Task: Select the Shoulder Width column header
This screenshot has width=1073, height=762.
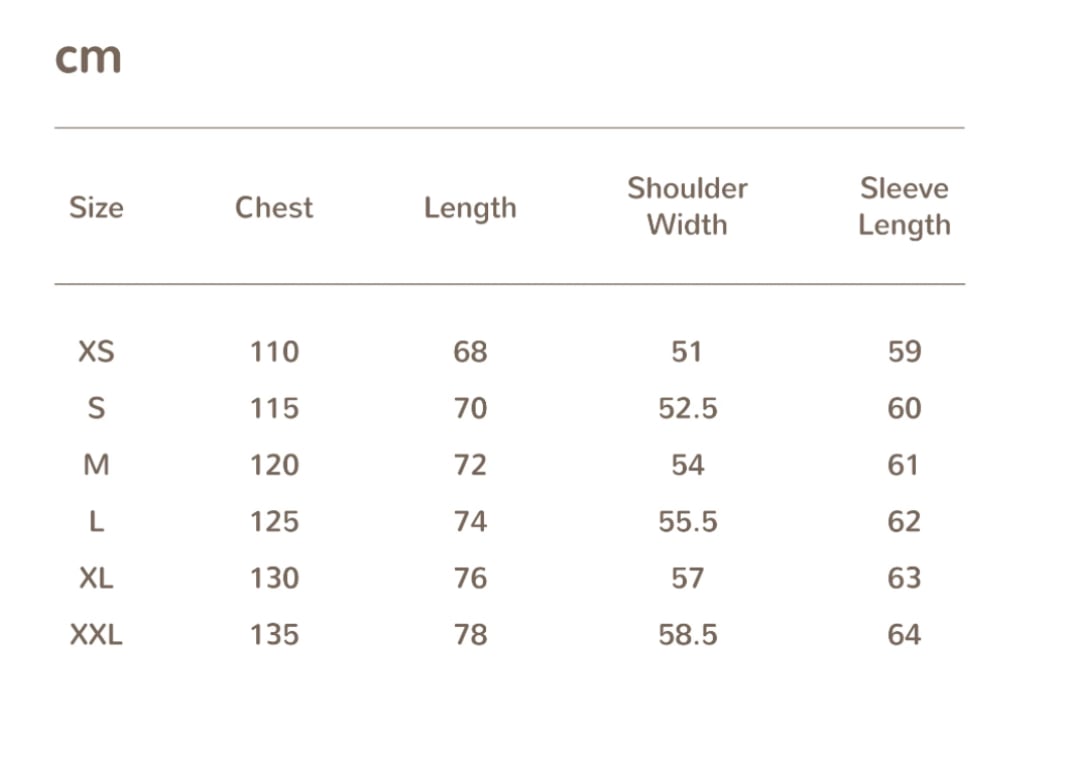Action: (687, 207)
